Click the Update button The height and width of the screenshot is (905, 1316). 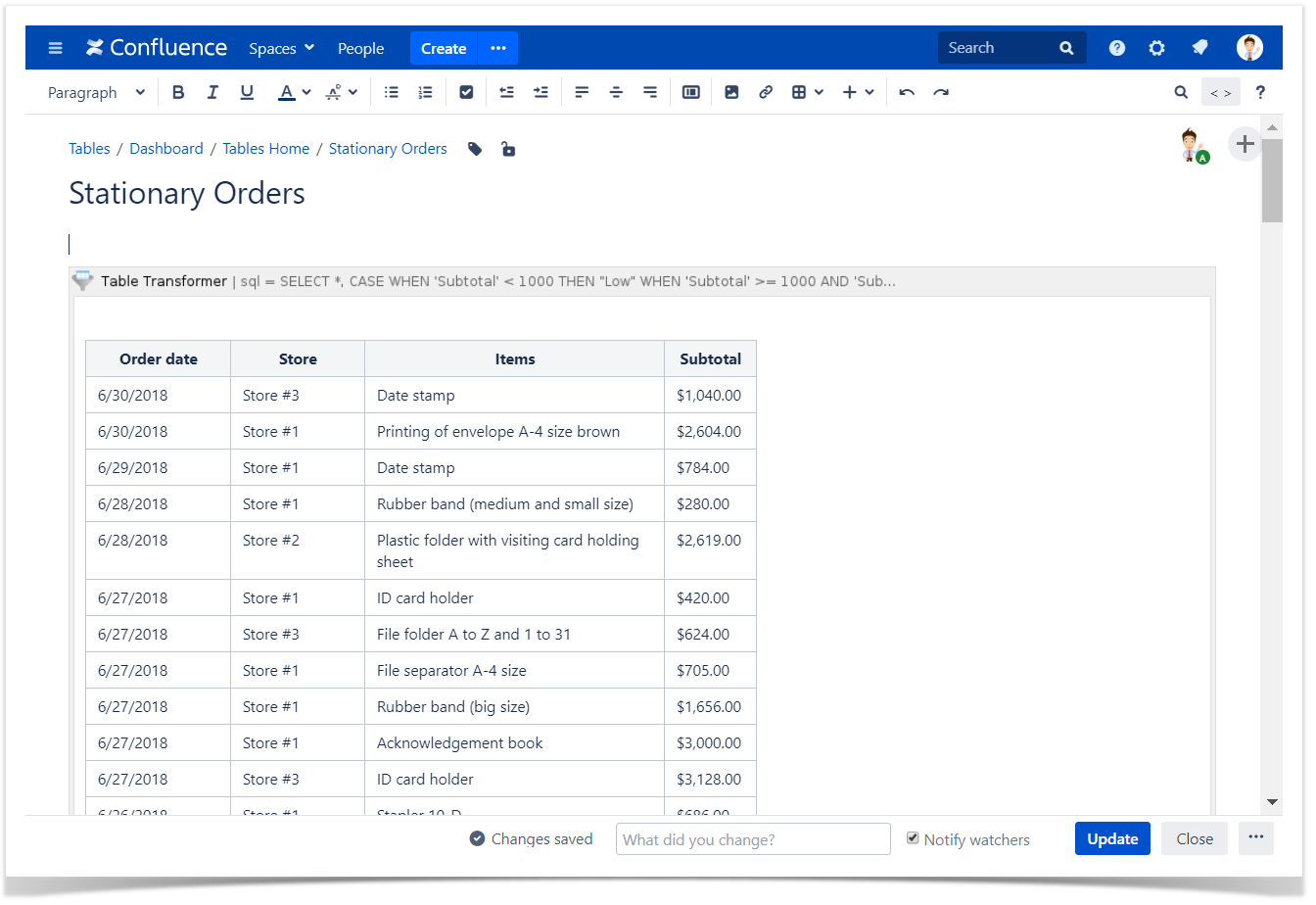click(x=1112, y=838)
